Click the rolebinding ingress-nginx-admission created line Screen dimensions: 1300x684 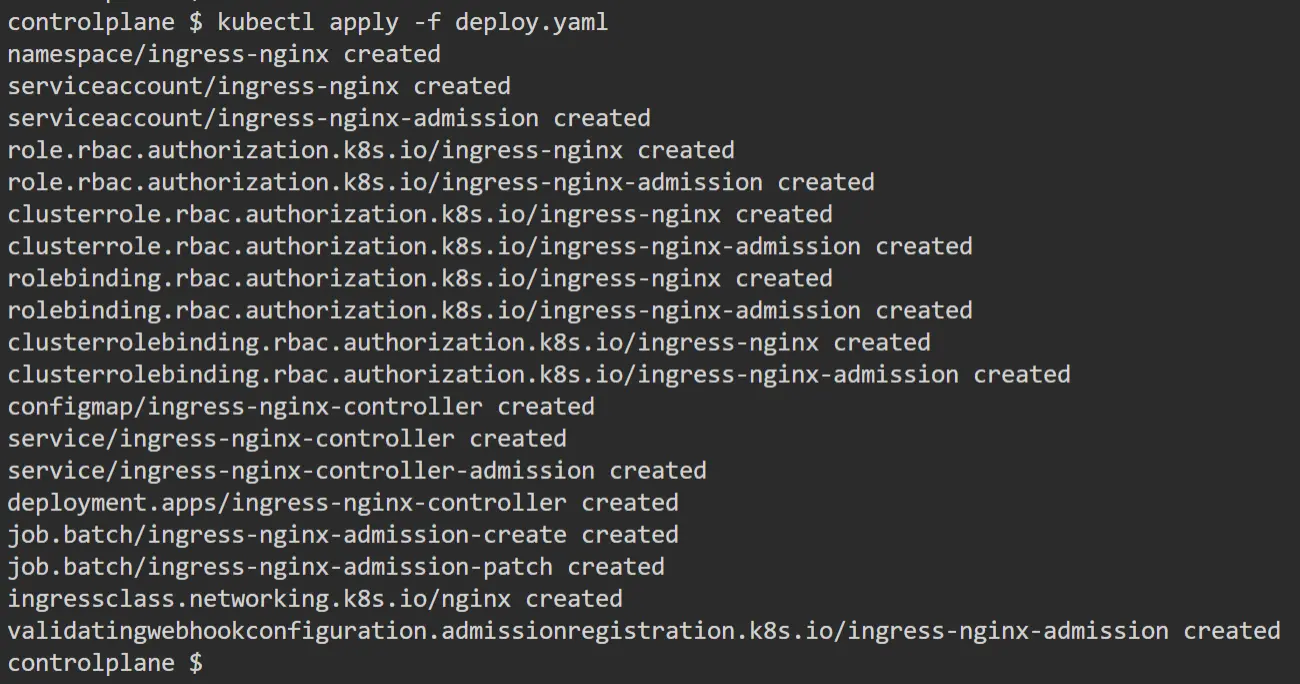pyautogui.click(x=489, y=310)
